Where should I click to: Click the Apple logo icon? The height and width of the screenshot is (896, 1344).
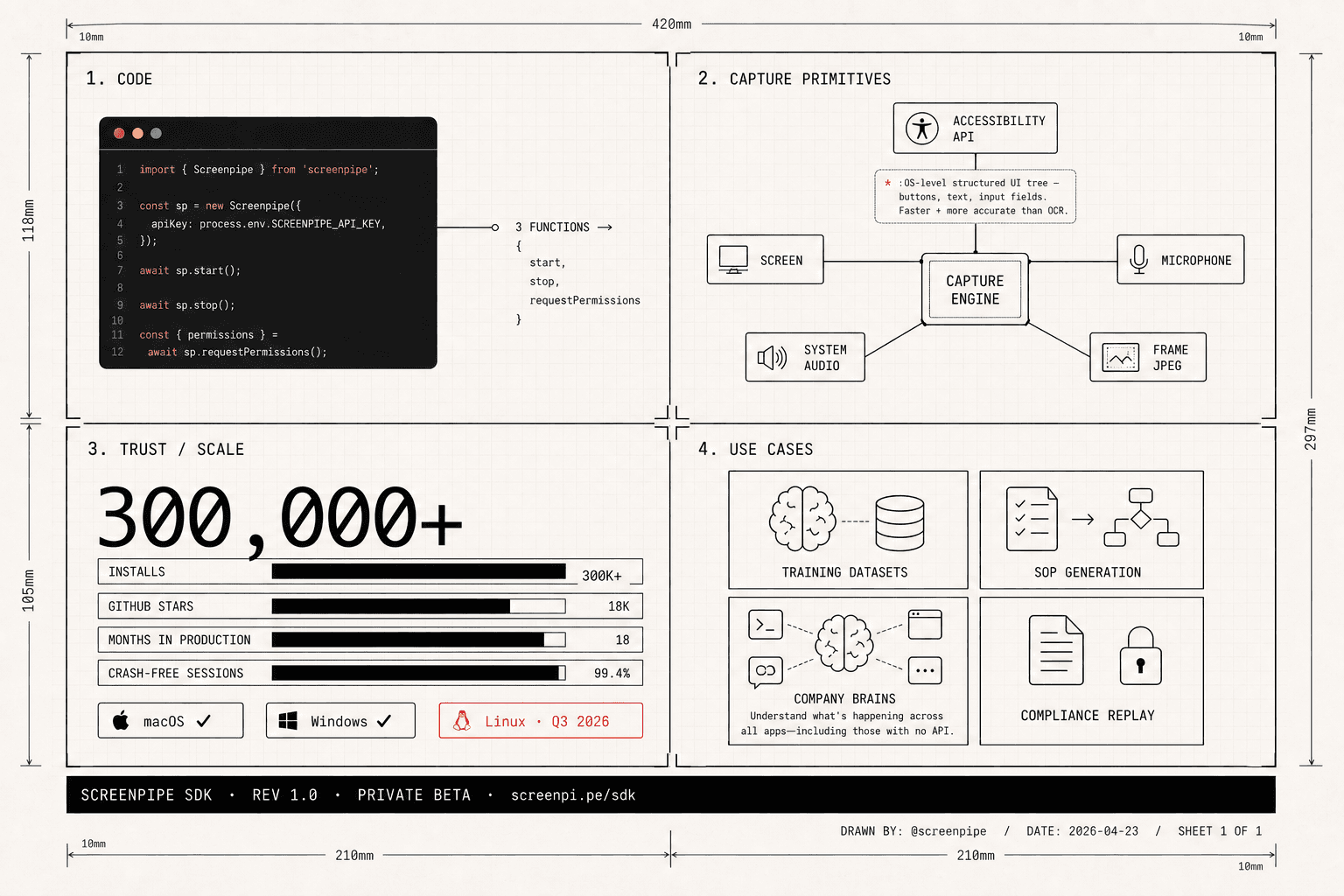pos(121,720)
